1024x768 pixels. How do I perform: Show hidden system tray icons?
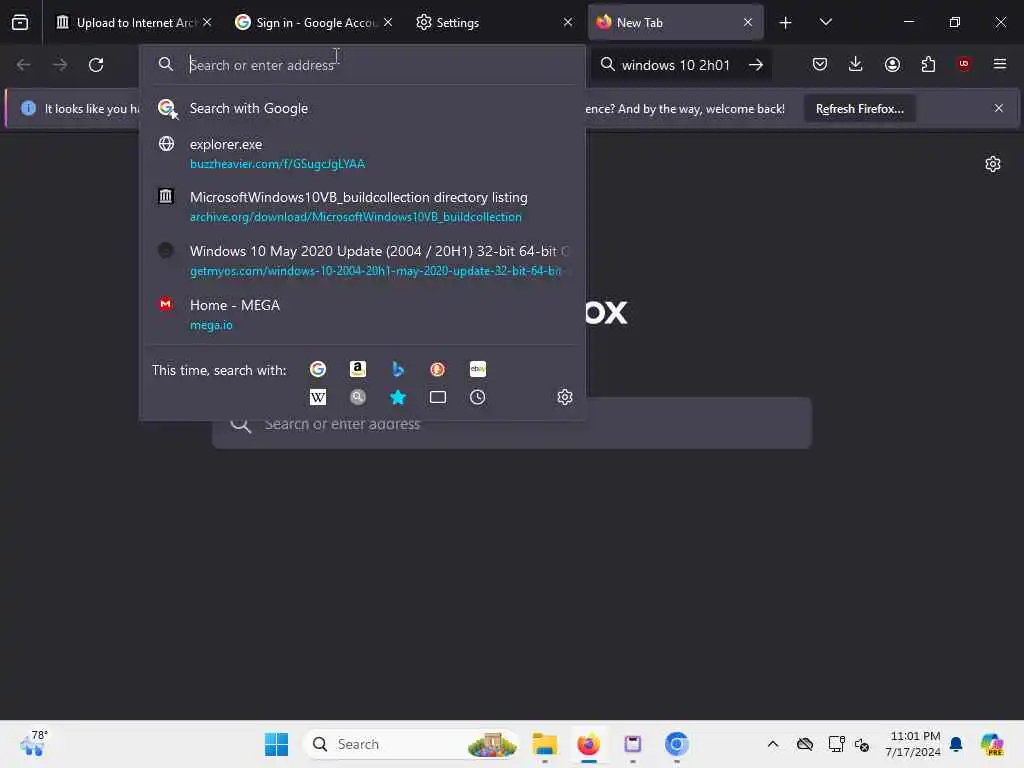[x=773, y=744]
